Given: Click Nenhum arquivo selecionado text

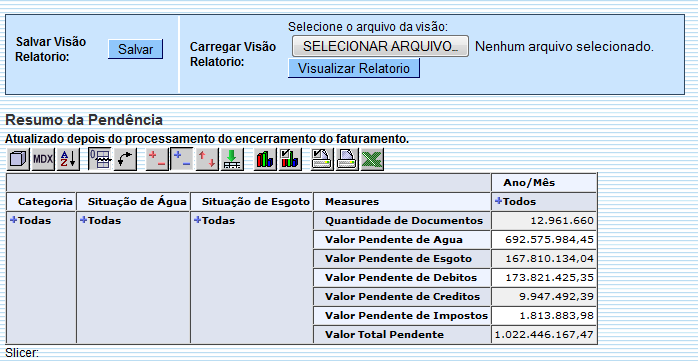Looking at the screenshot, I should click(564, 46).
